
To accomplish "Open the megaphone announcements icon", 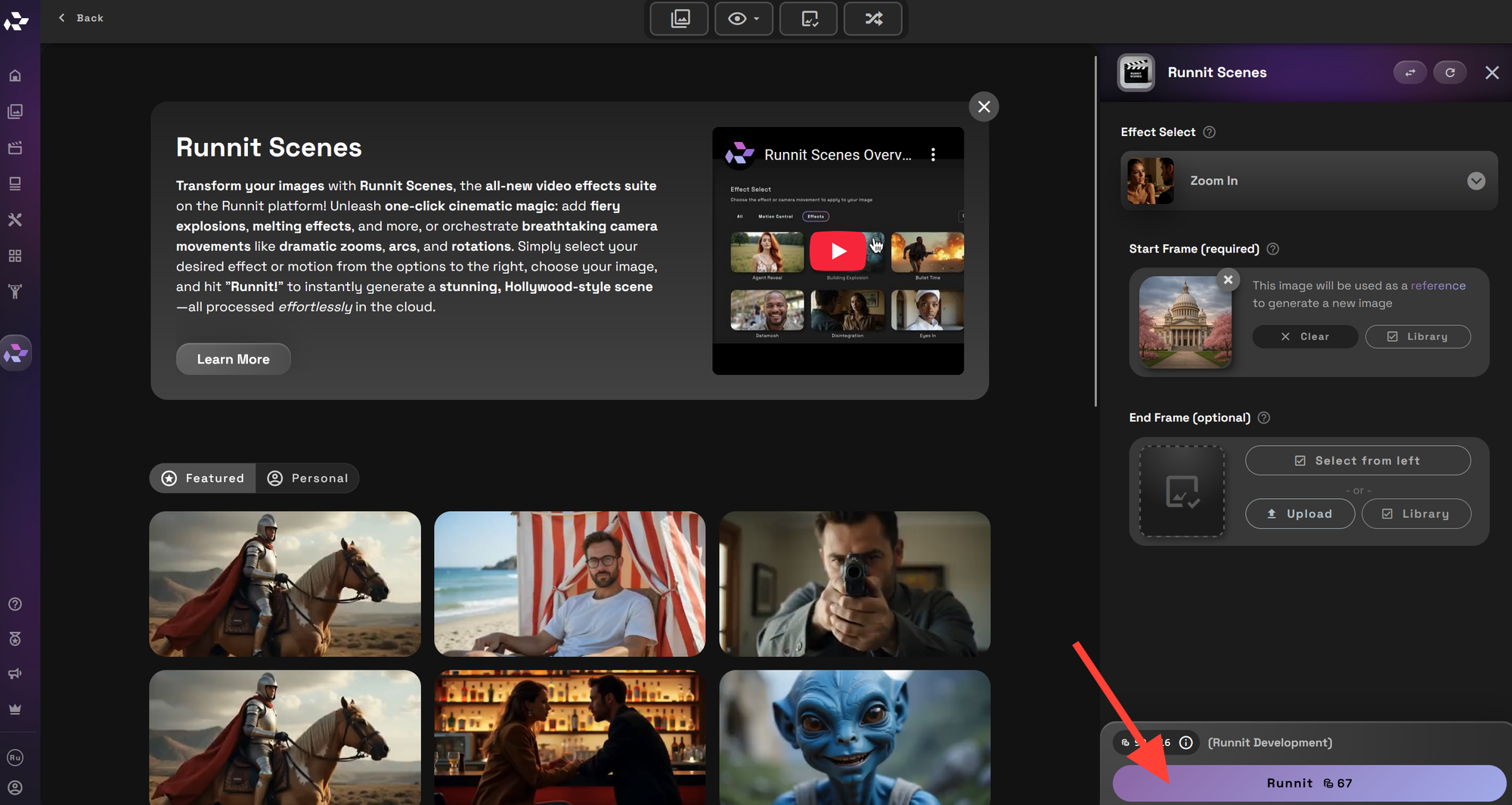I will click(15, 673).
